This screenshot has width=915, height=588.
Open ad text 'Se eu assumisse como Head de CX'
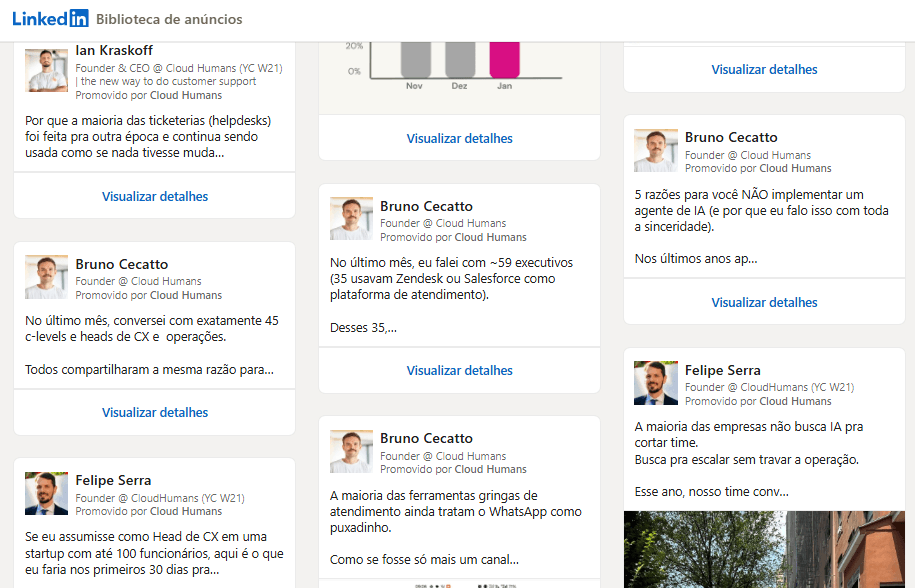[154, 553]
